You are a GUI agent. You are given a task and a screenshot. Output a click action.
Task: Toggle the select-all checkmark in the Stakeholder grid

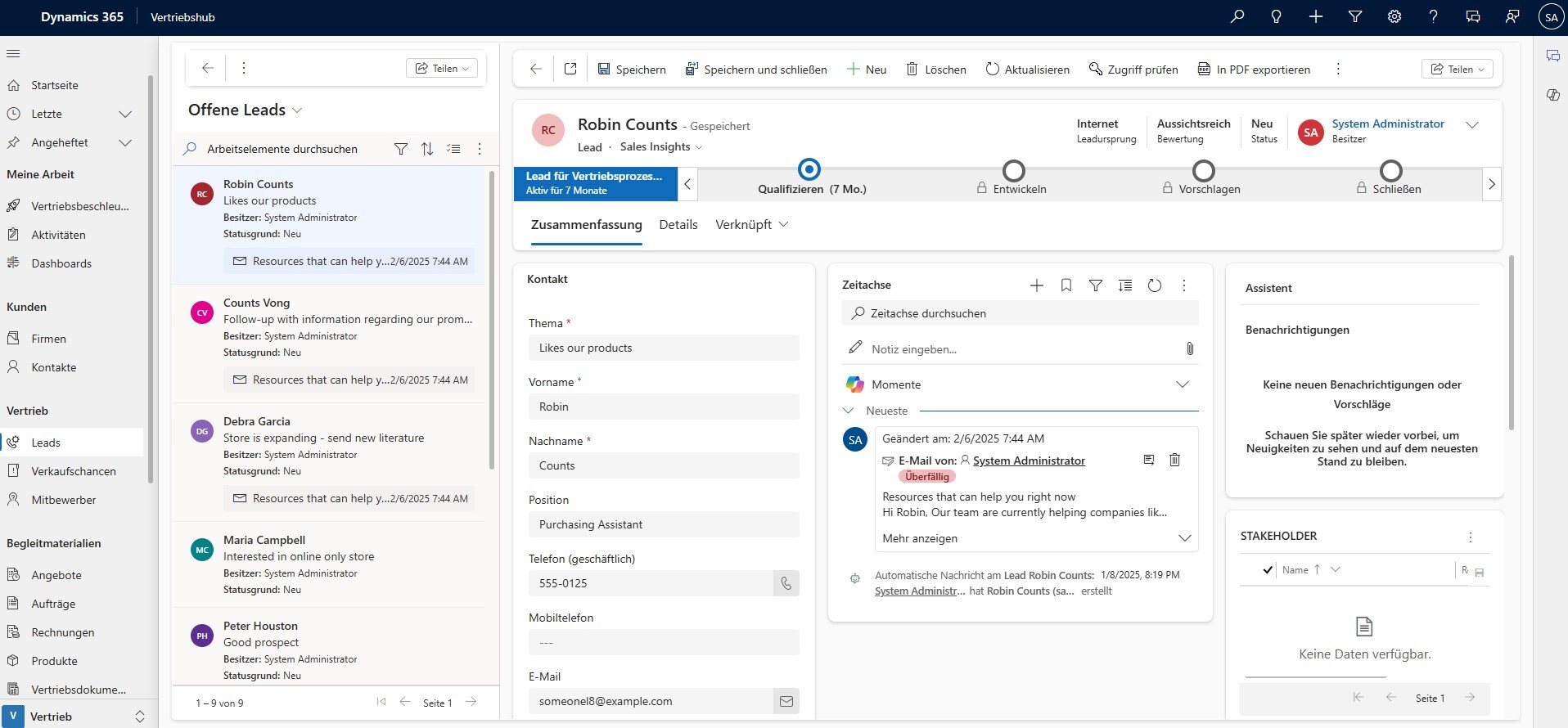click(1268, 570)
